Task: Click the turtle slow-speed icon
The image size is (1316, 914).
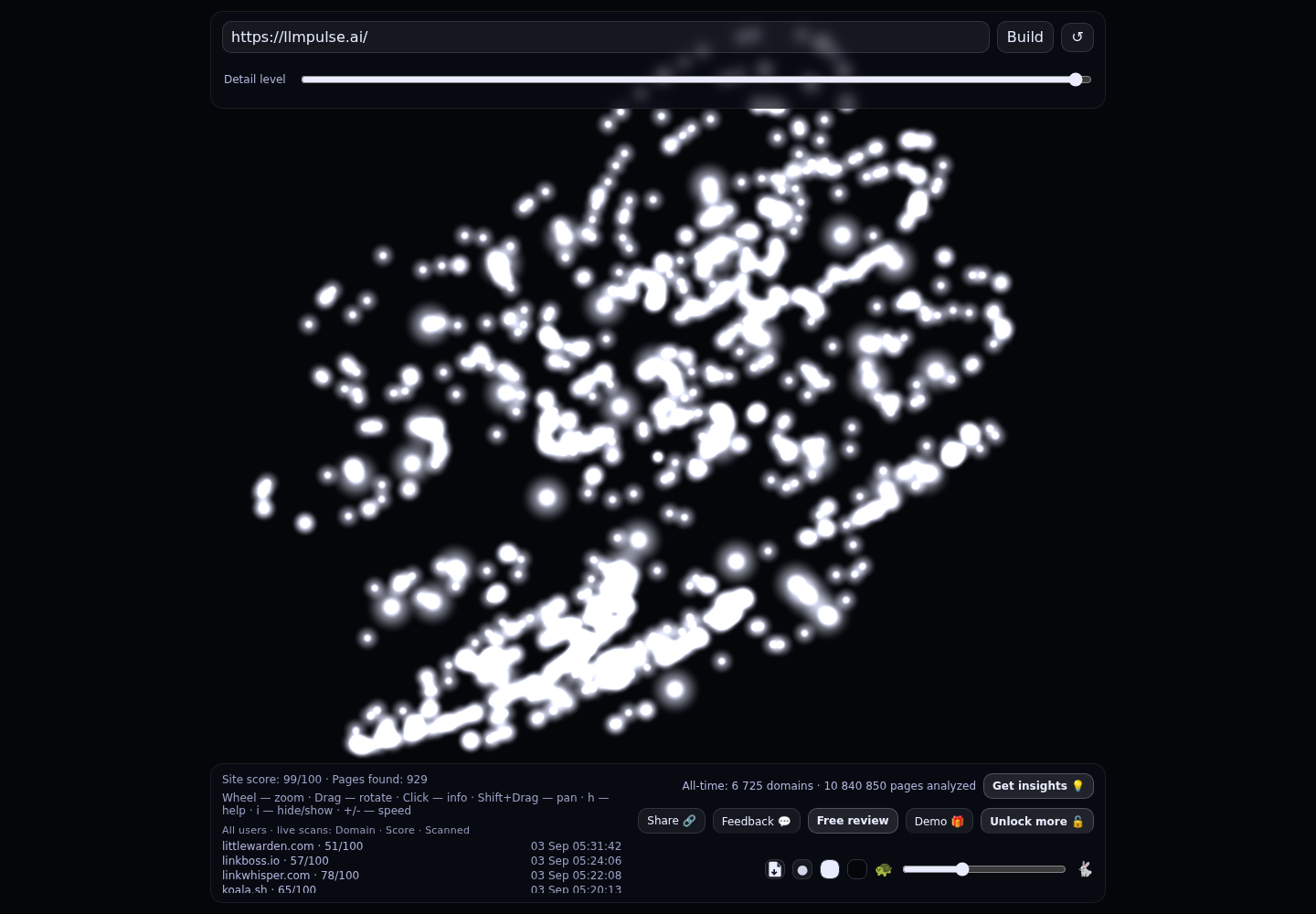Action: click(883, 869)
